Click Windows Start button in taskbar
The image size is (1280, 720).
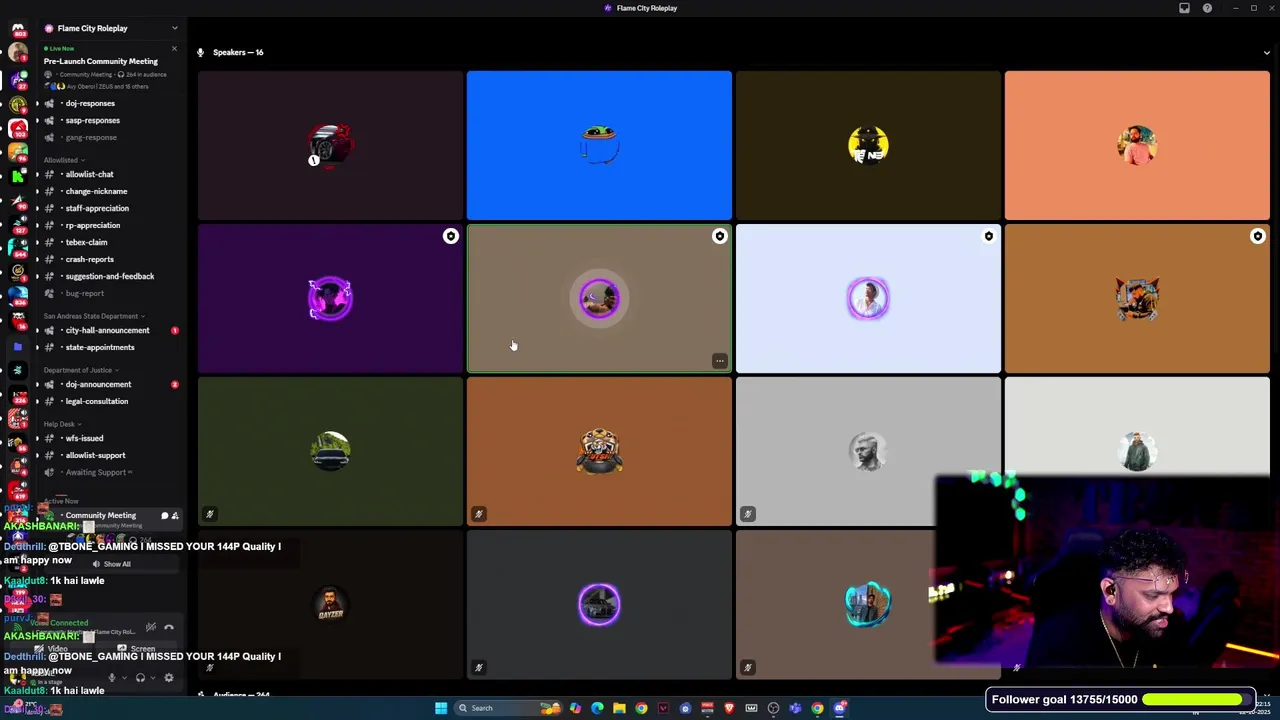click(441, 708)
